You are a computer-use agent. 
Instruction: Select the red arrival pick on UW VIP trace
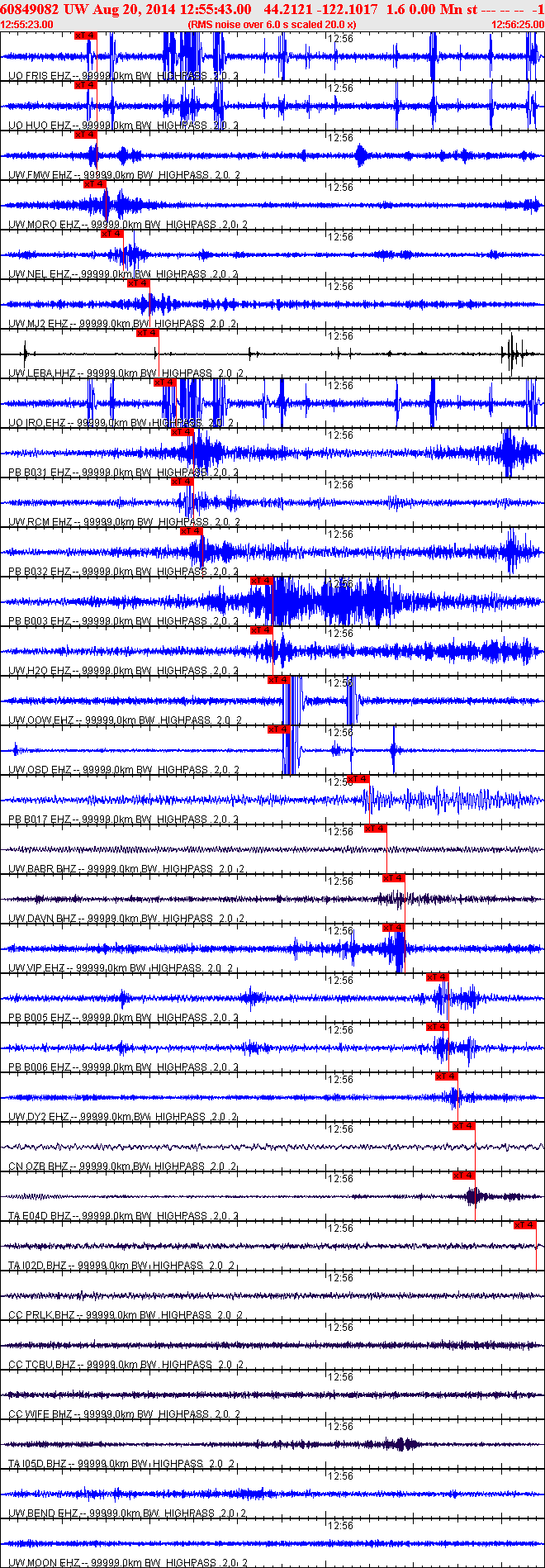click(394, 928)
